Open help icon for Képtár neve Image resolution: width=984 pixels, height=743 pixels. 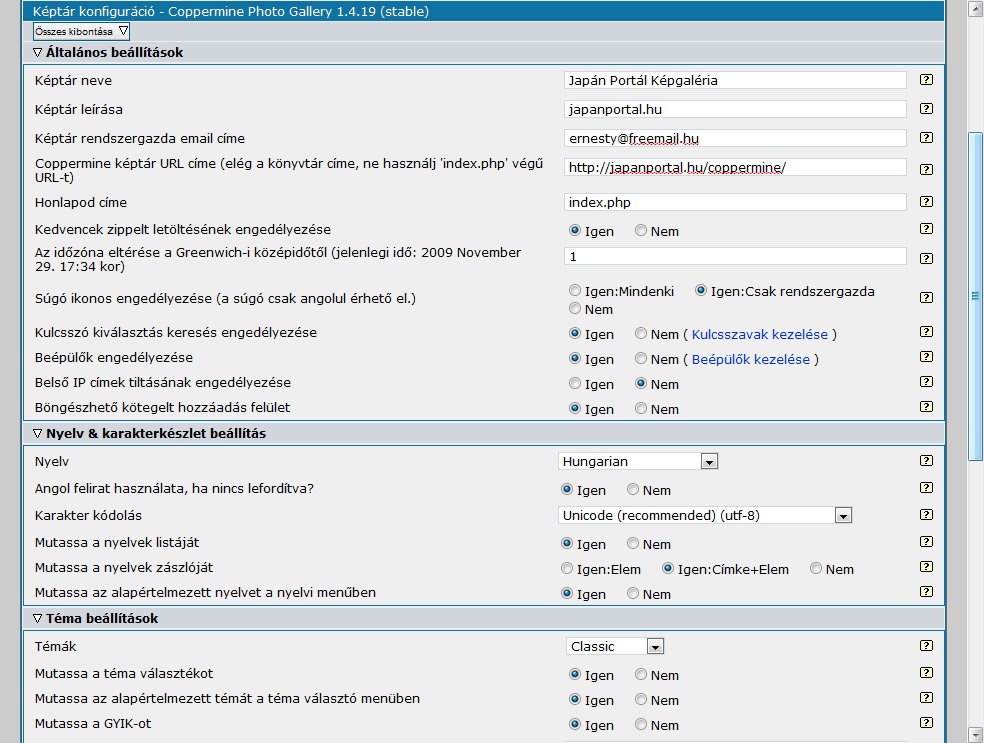(x=926, y=80)
